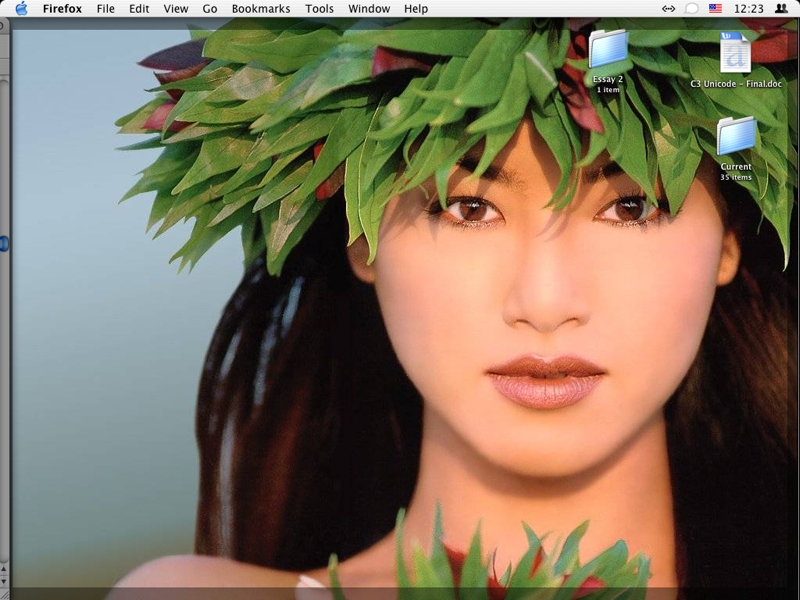Viewport: 800px width, 600px height.
Task: Select the Essay 2 folder on desktop
Action: pyautogui.click(x=608, y=50)
